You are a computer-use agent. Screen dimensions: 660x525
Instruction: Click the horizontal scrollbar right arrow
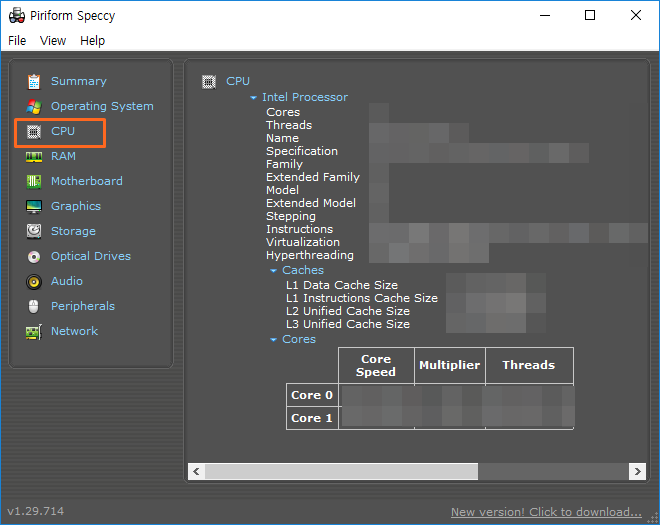(x=637, y=471)
